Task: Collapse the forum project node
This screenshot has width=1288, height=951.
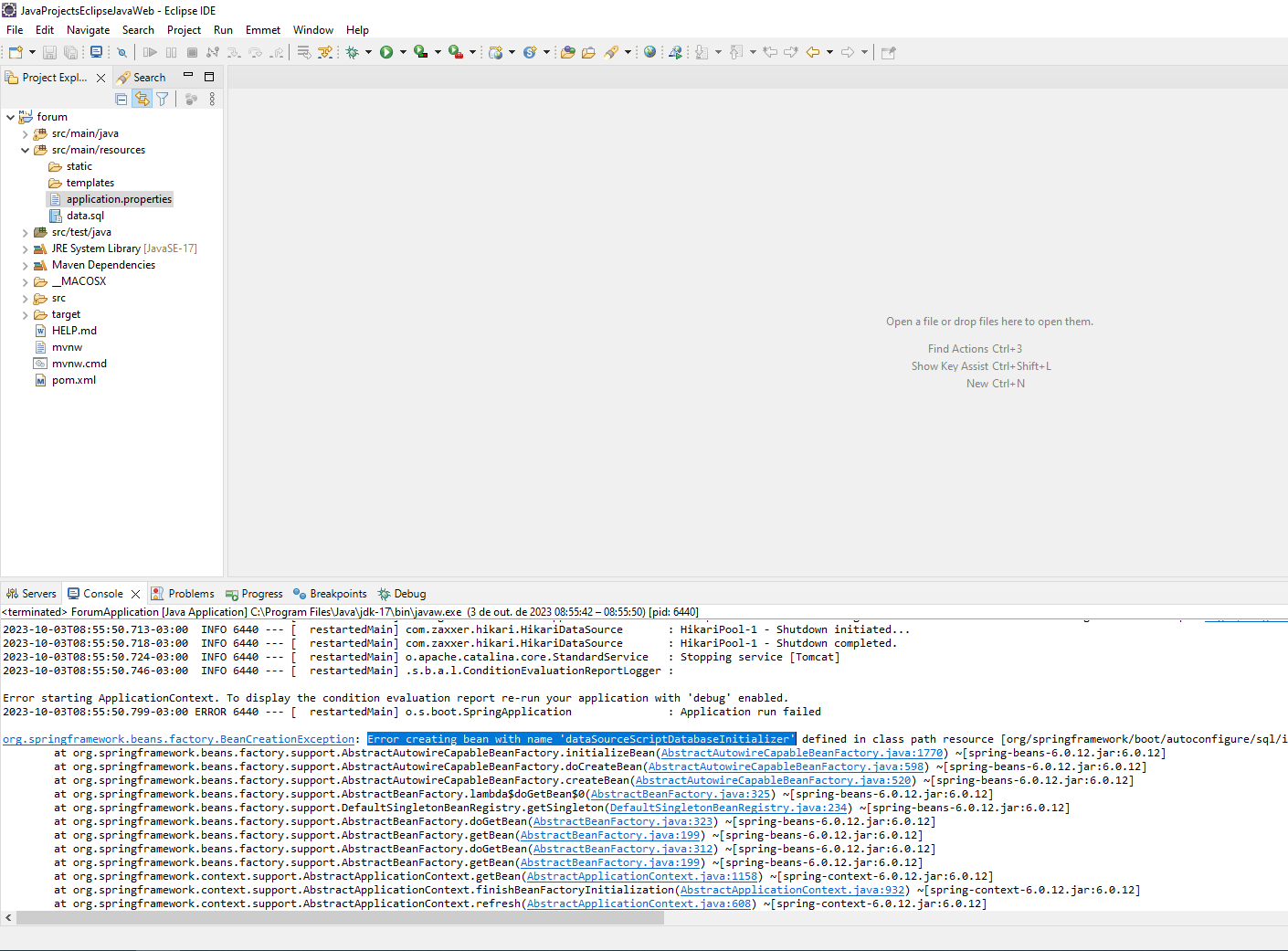Action: 10,117
